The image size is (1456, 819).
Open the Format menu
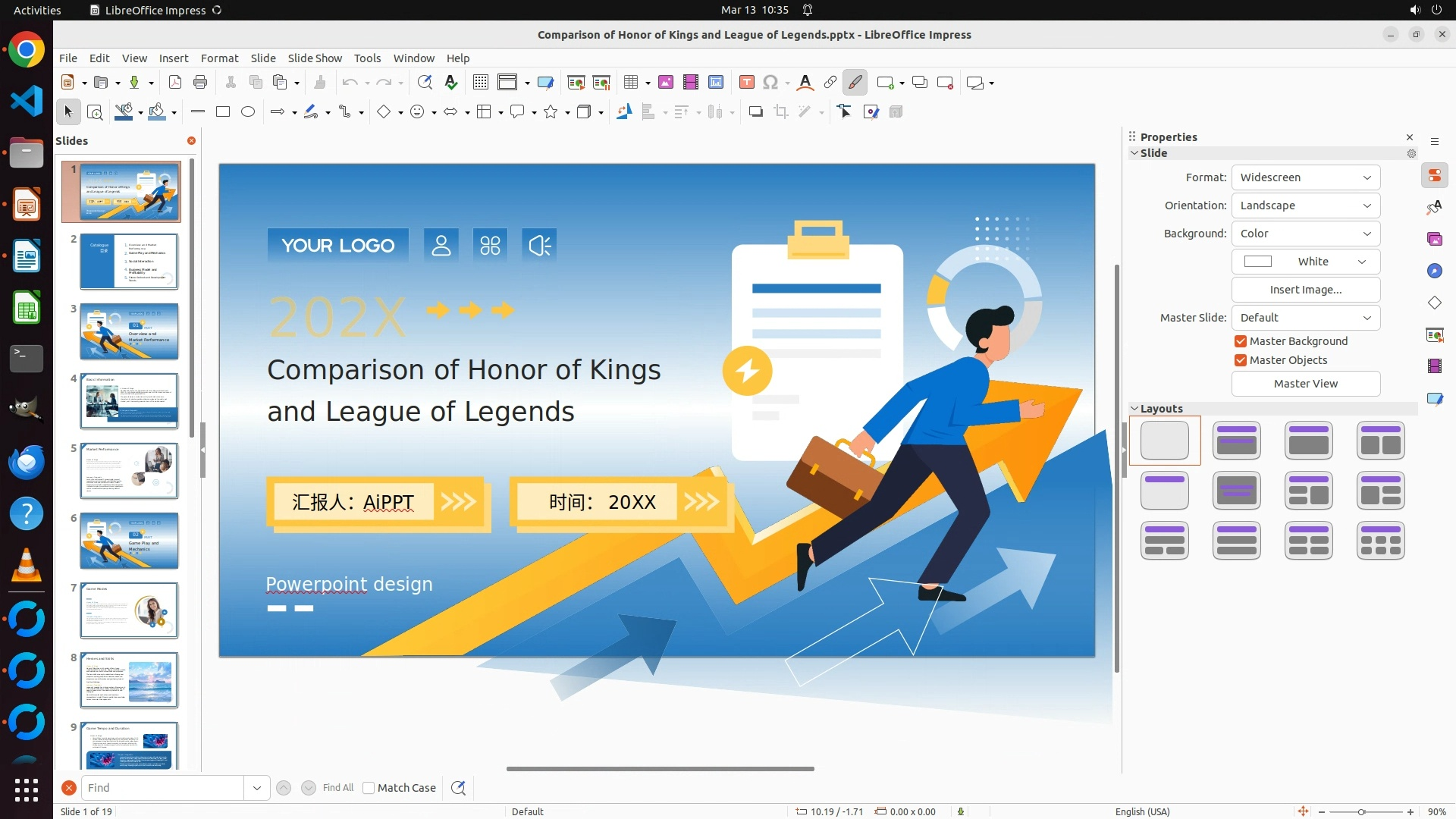[x=219, y=58]
